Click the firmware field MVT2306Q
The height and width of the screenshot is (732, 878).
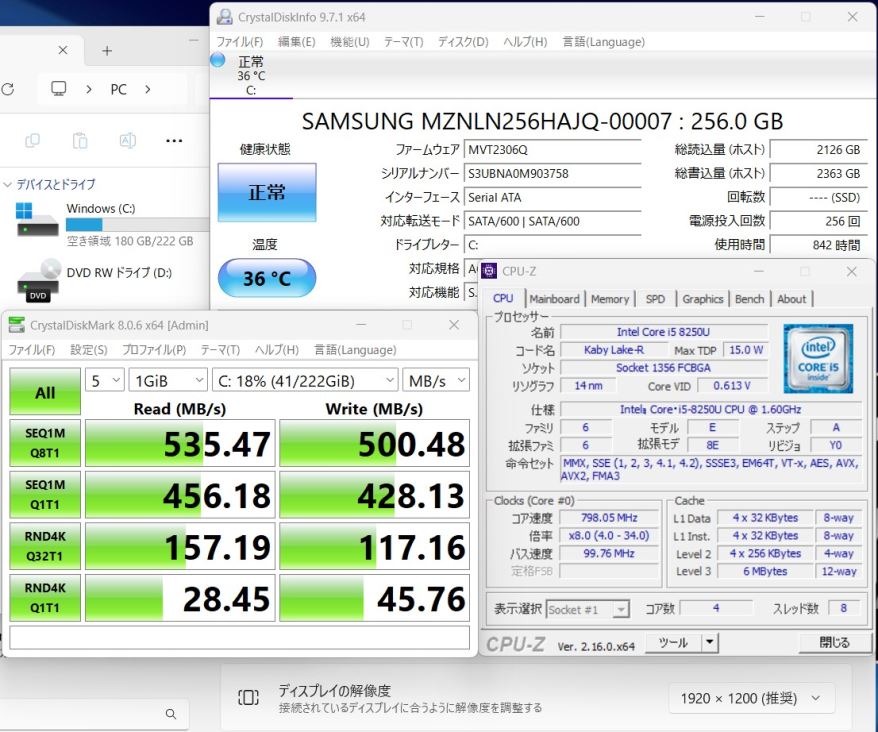point(553,150)
